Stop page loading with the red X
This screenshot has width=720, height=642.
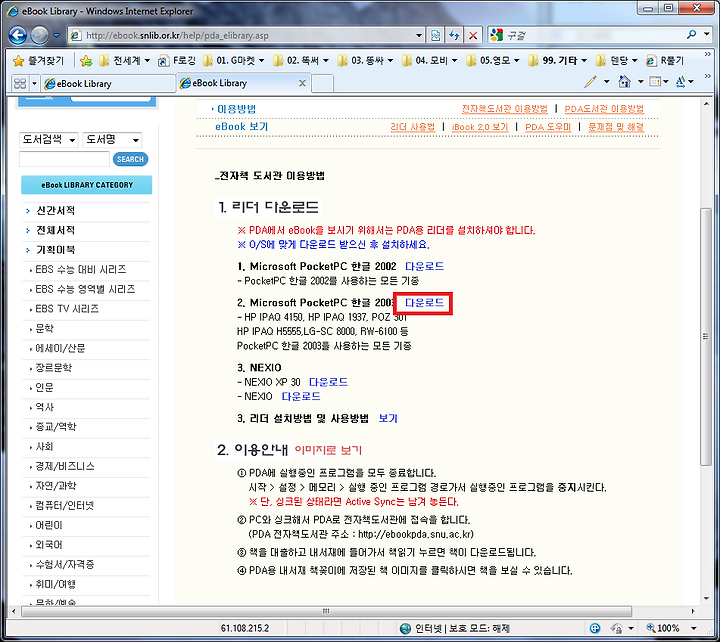pyautogui.click(x=473, y=35)
